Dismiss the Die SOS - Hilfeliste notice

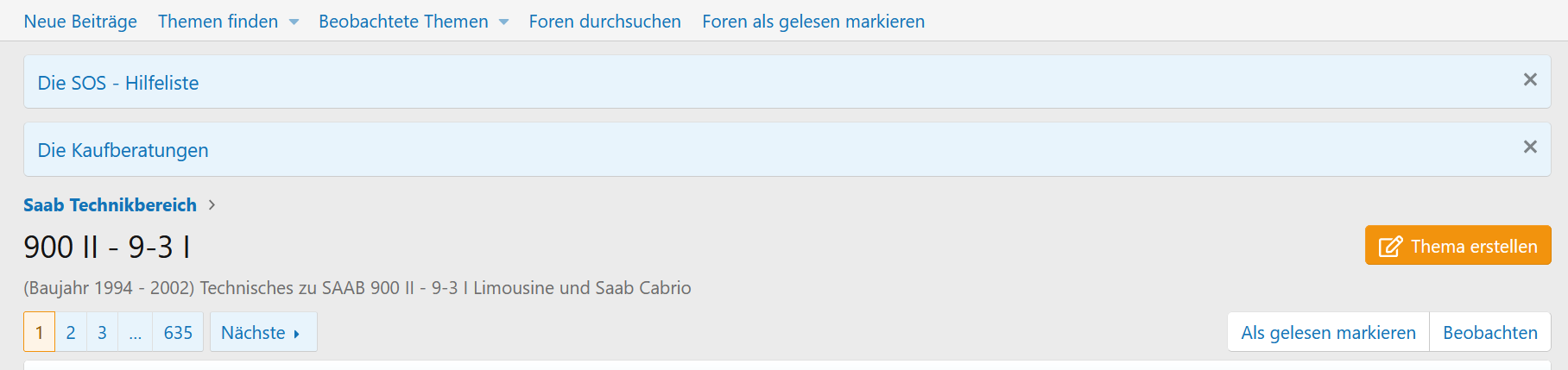tap(1530, 79)
